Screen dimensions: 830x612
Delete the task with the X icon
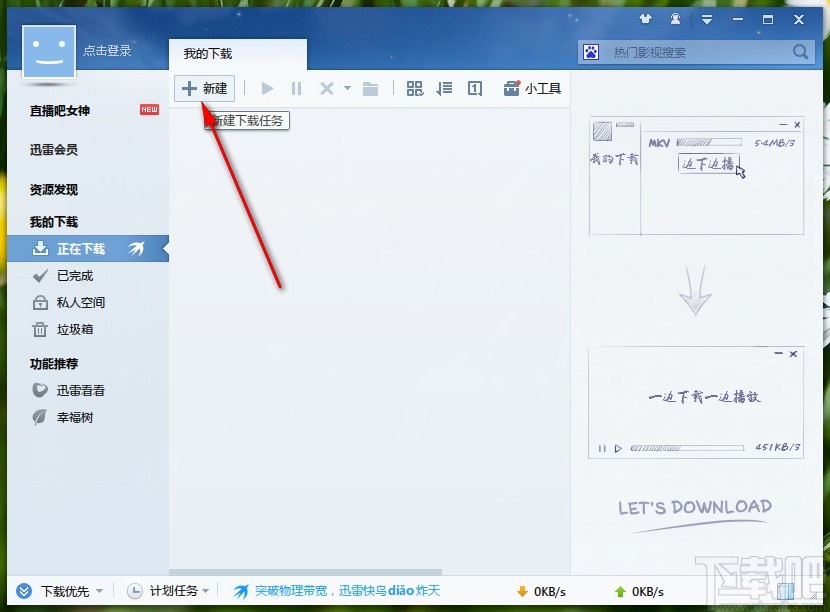[327, 88]
